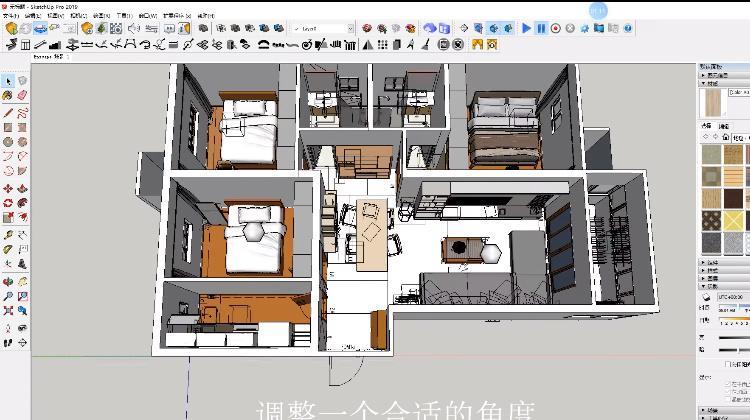The image size is (750, 420).
Task: Click the blue Play animation button
Action: 527,29
